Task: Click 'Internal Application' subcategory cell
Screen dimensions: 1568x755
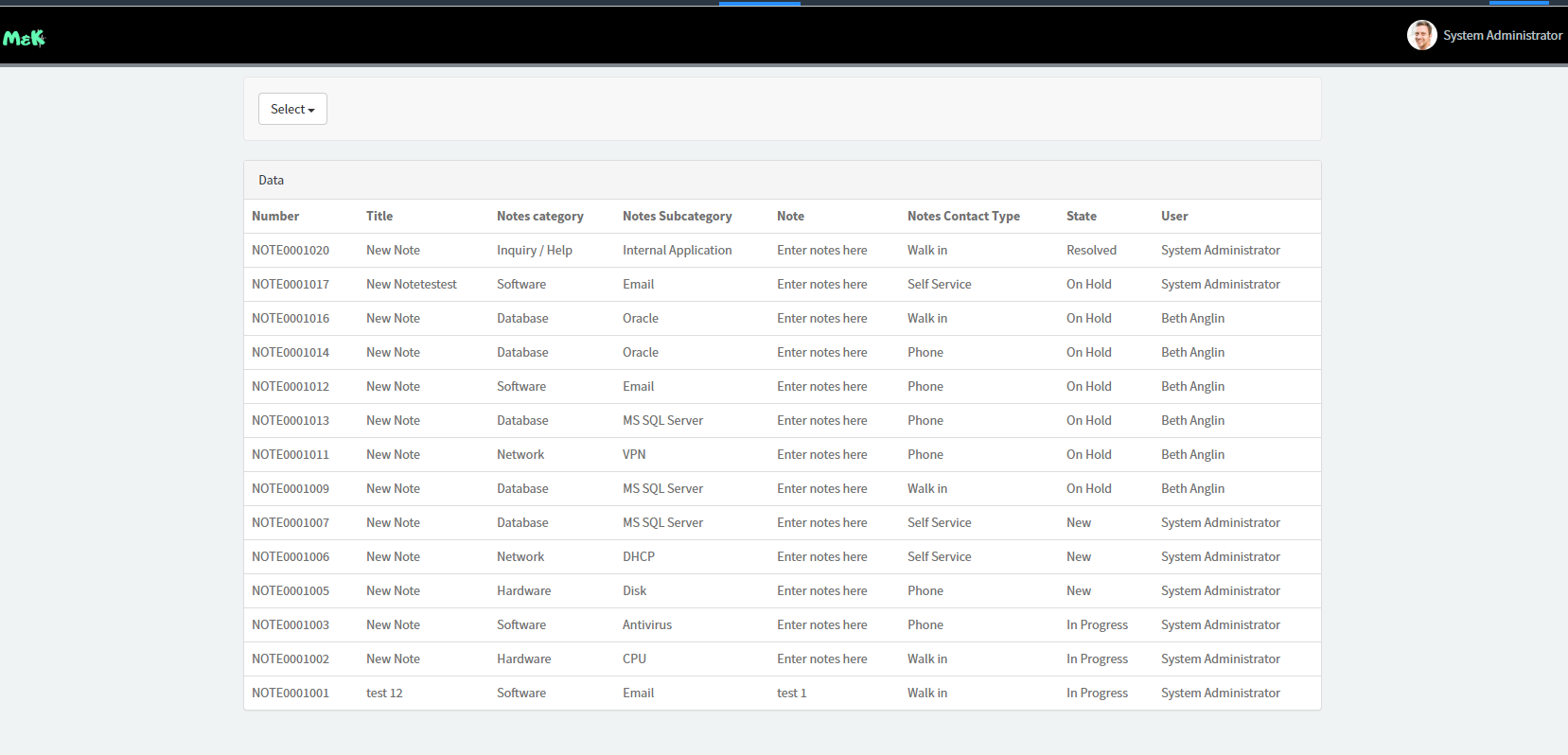Action: (678, 250)
